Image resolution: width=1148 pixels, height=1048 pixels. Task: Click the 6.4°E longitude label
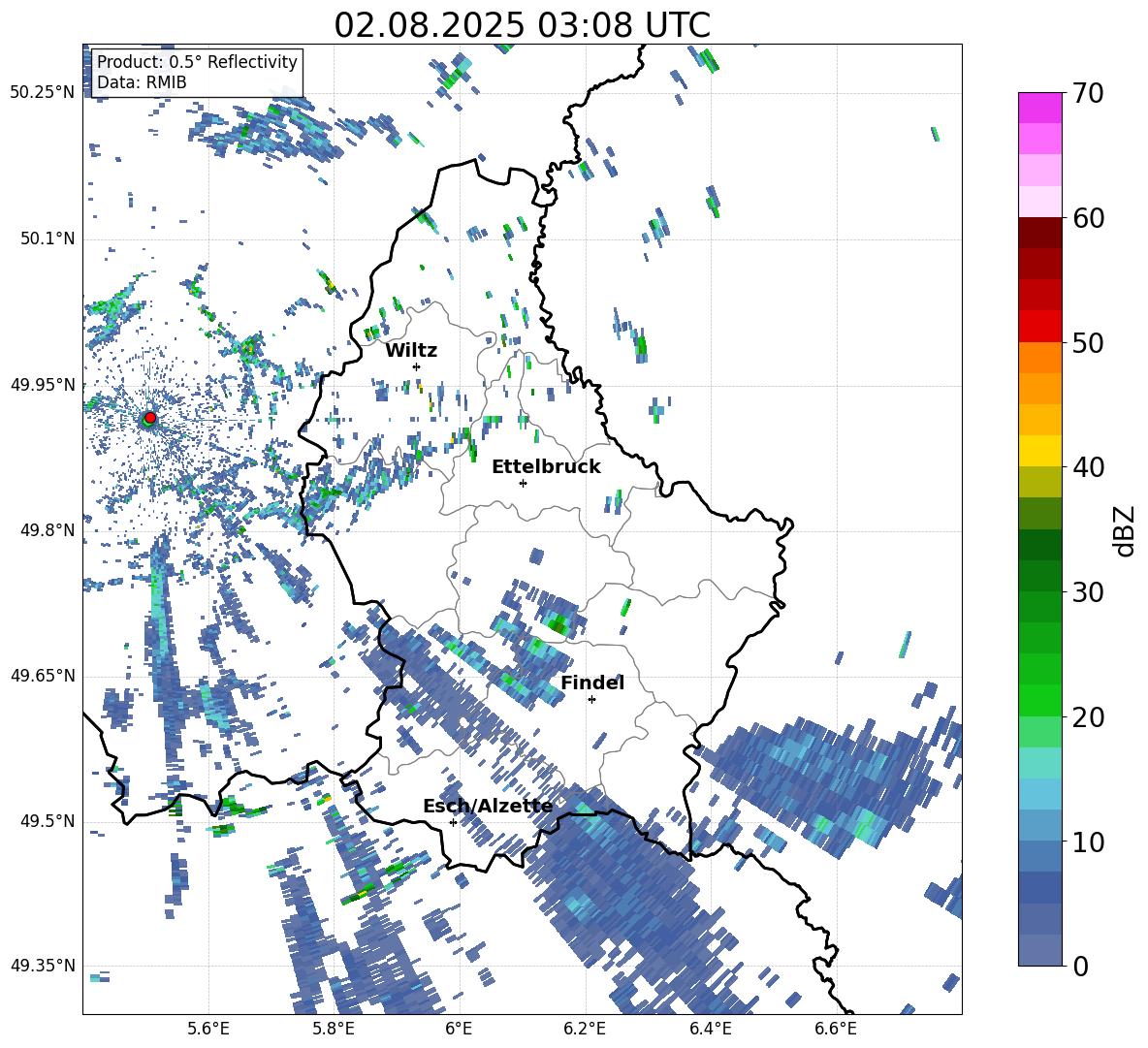coord(710,1029)
